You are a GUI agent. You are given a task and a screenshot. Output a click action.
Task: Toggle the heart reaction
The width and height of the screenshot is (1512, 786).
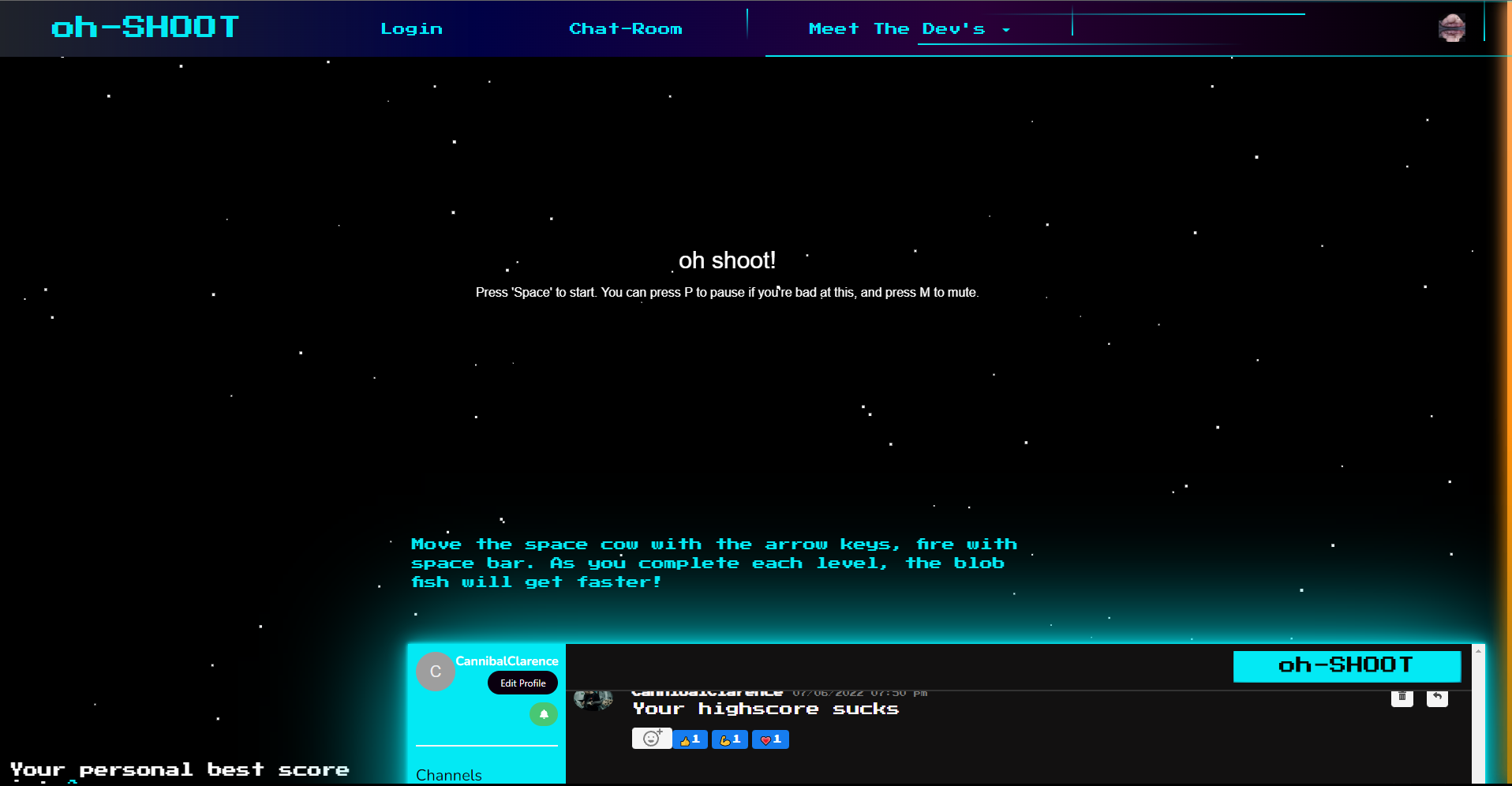(770, 739)
